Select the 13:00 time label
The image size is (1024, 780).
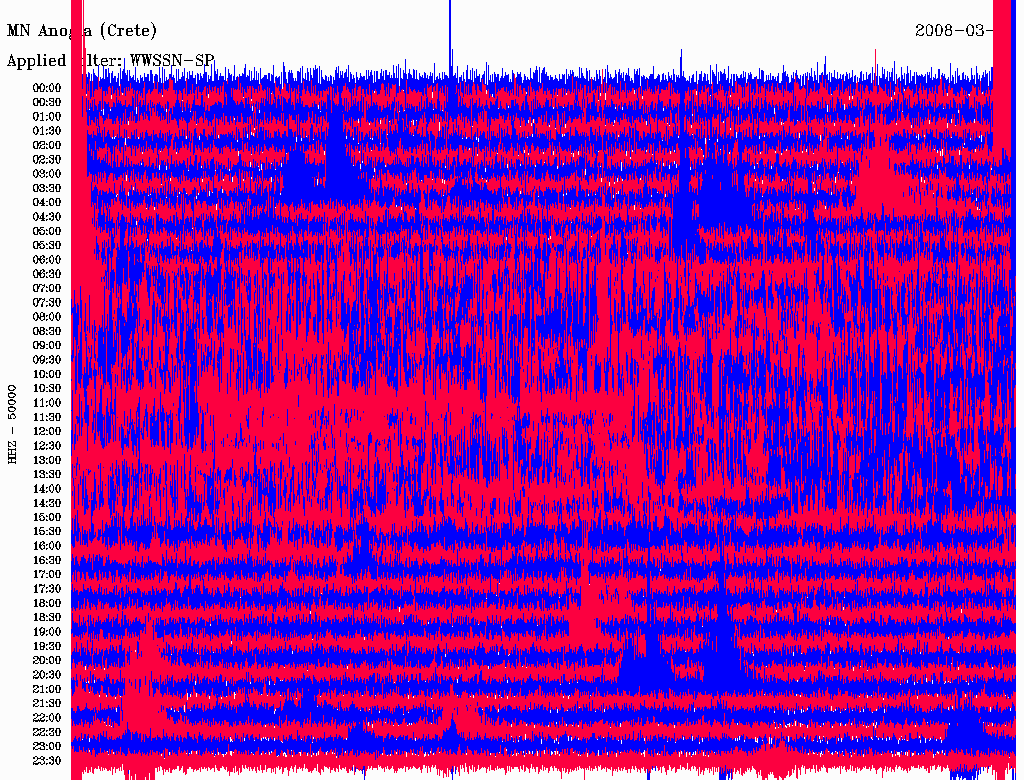tap(47, 460)
